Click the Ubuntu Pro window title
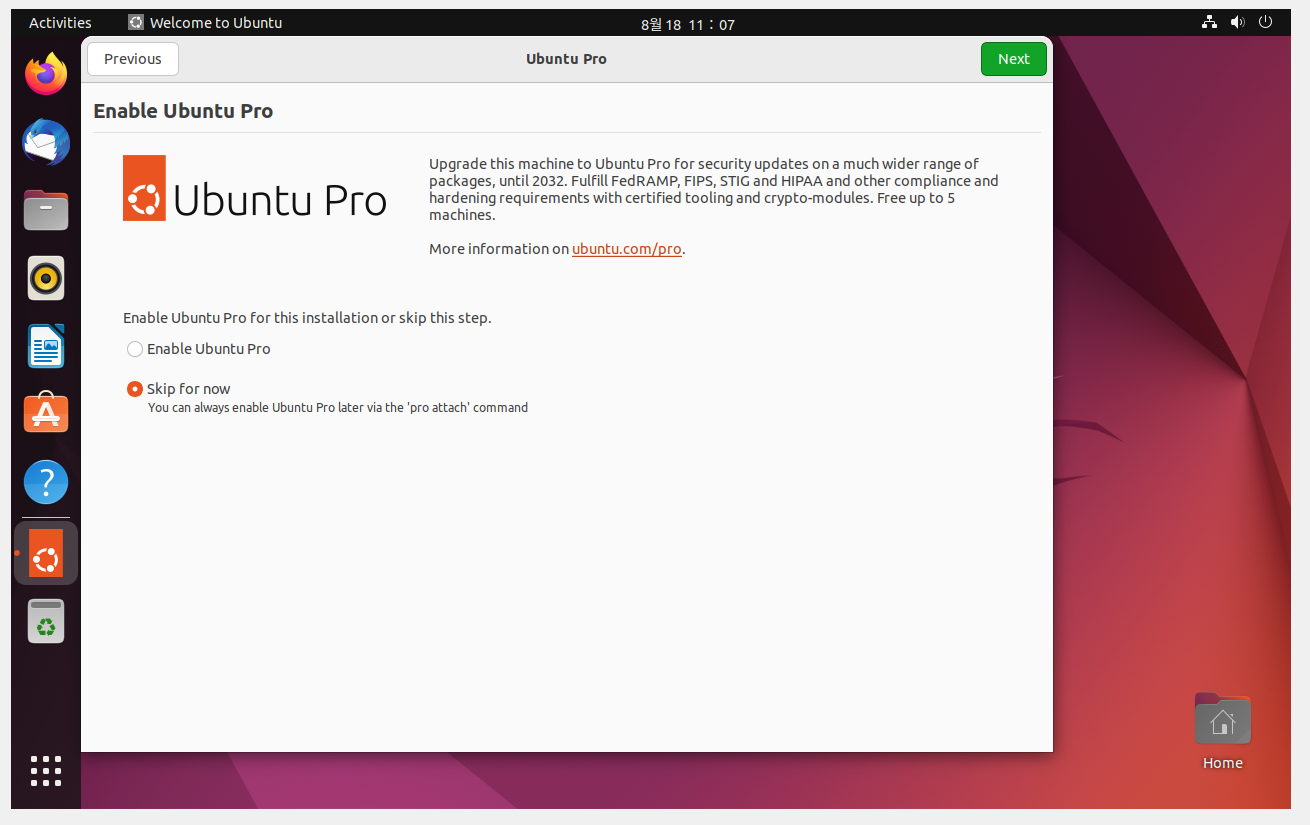Image resolution: width=1310 pixels, height=825 pixels. (x=566, y=59)
